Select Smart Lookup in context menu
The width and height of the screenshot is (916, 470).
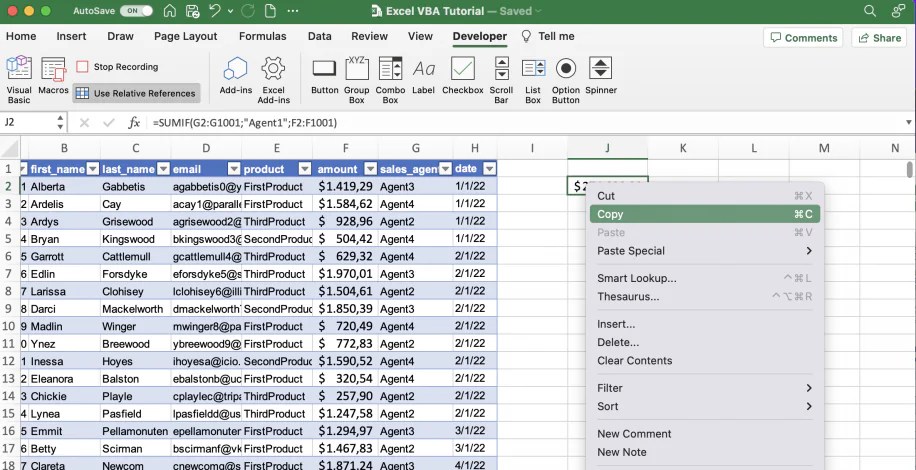click(705, 278)
